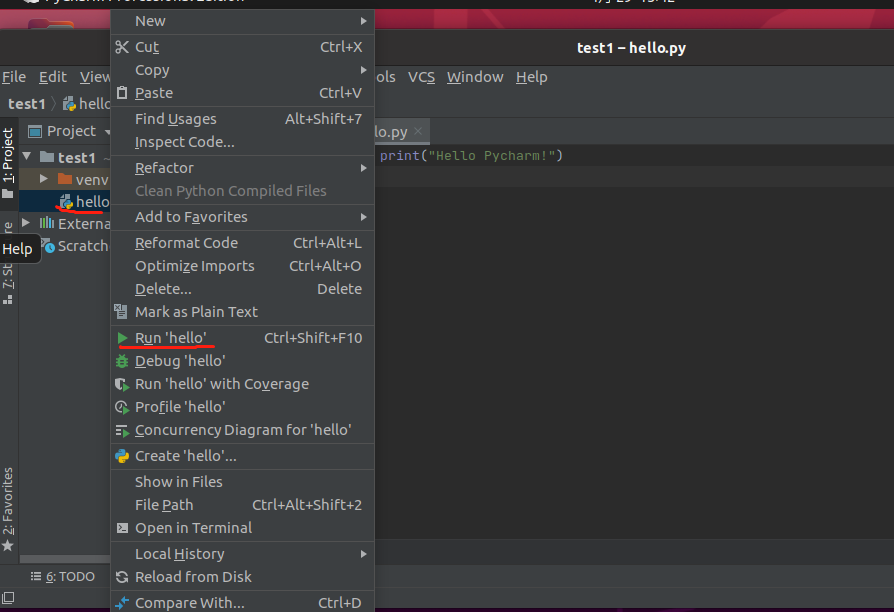
Task: Click the External Libraries bars icon
Action: click(x=47, y=222)
